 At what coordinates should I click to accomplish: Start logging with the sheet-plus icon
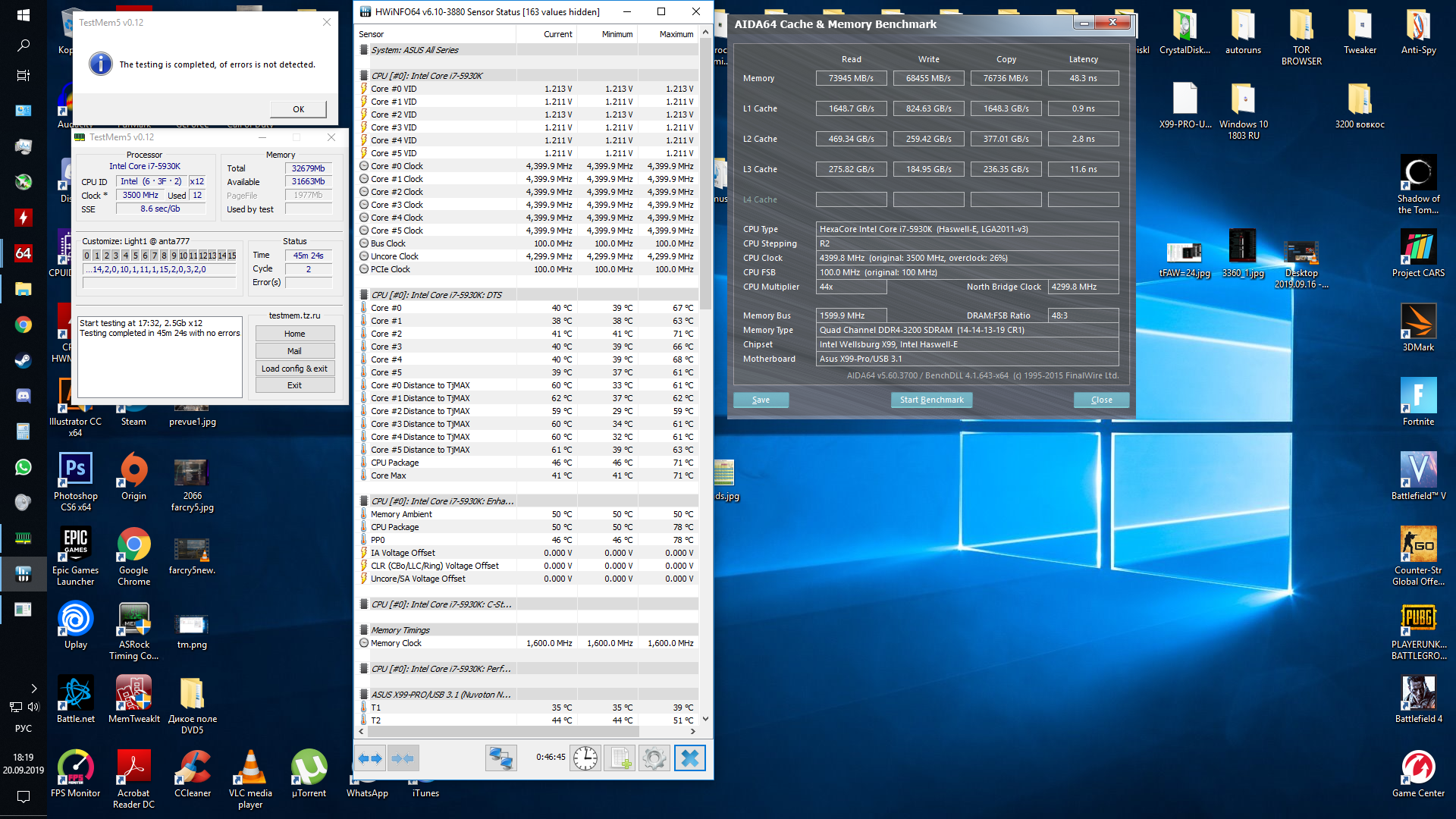click(620, 758)
